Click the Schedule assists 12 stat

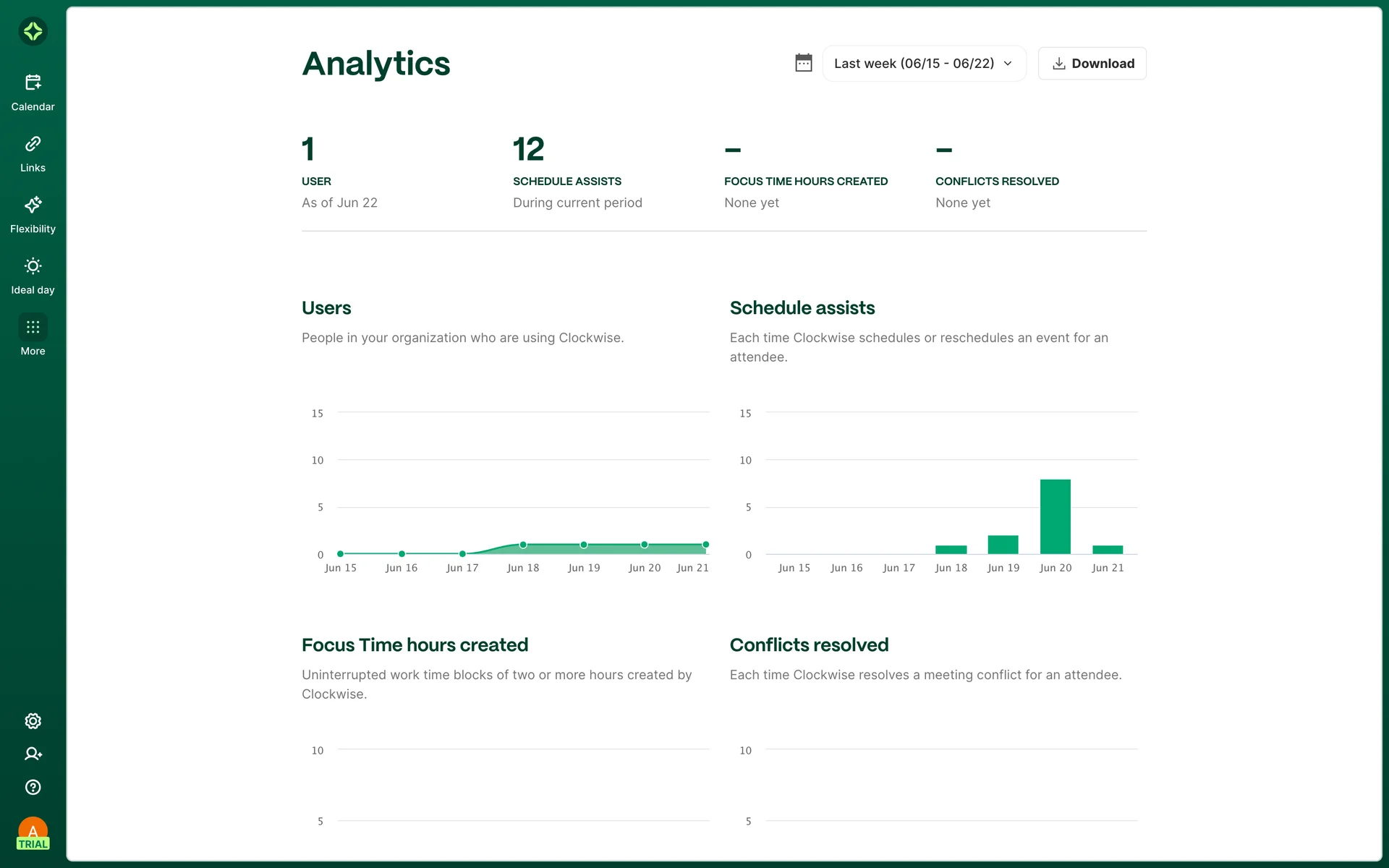pos(528,150)
